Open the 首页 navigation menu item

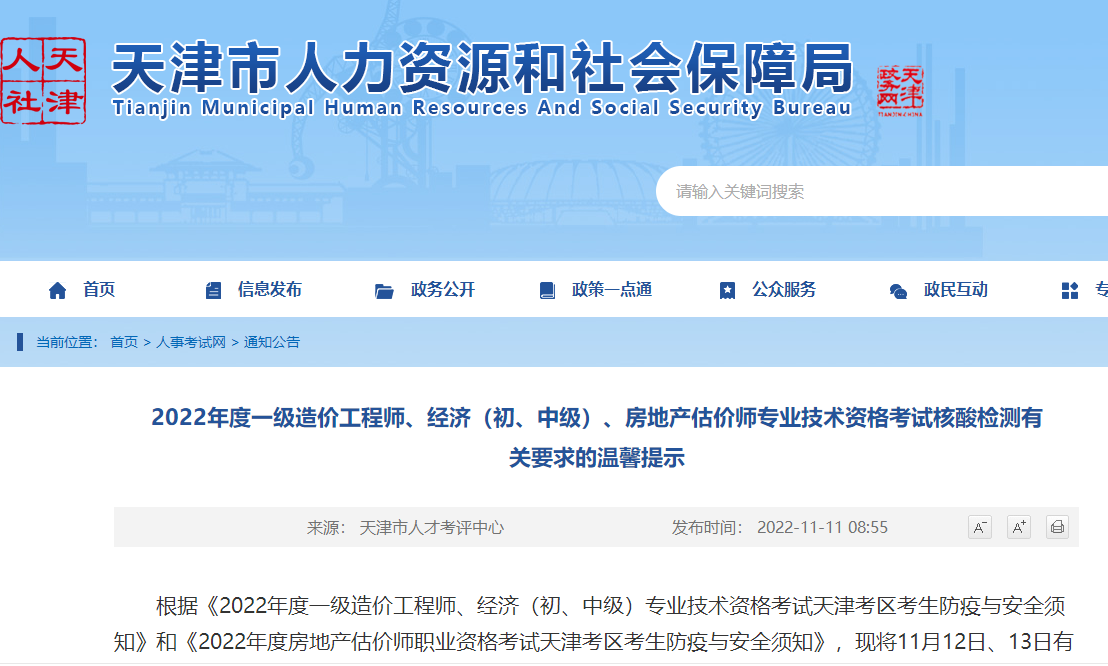99,290
